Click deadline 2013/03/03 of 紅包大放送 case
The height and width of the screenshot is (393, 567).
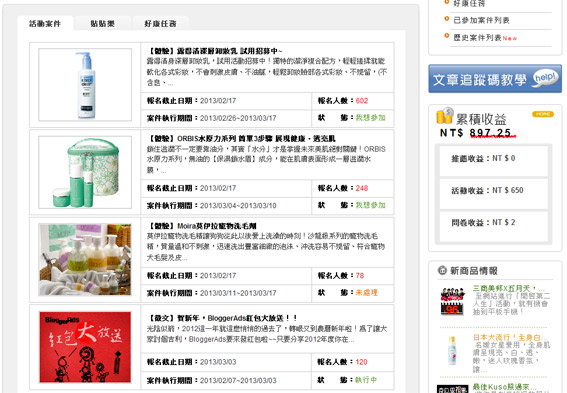(218, 362)
